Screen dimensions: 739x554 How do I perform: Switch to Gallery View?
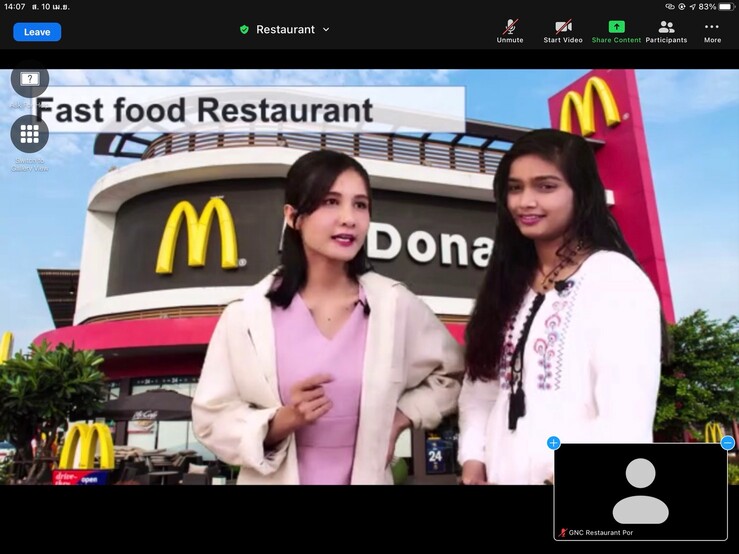[x=30, y=134]
